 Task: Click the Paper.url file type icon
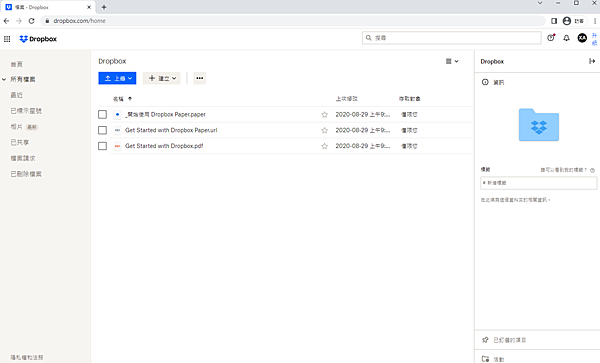pyautogui.click(x=117, y=130)
